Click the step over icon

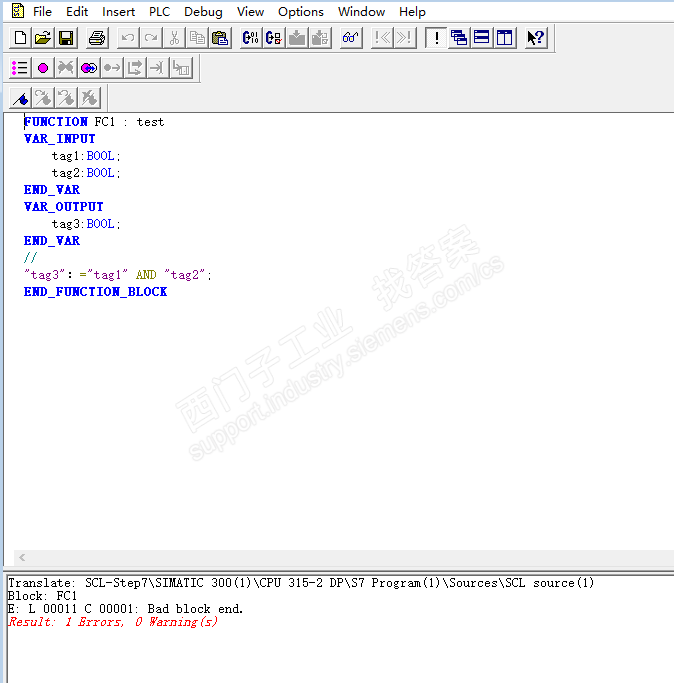point(135,68)
